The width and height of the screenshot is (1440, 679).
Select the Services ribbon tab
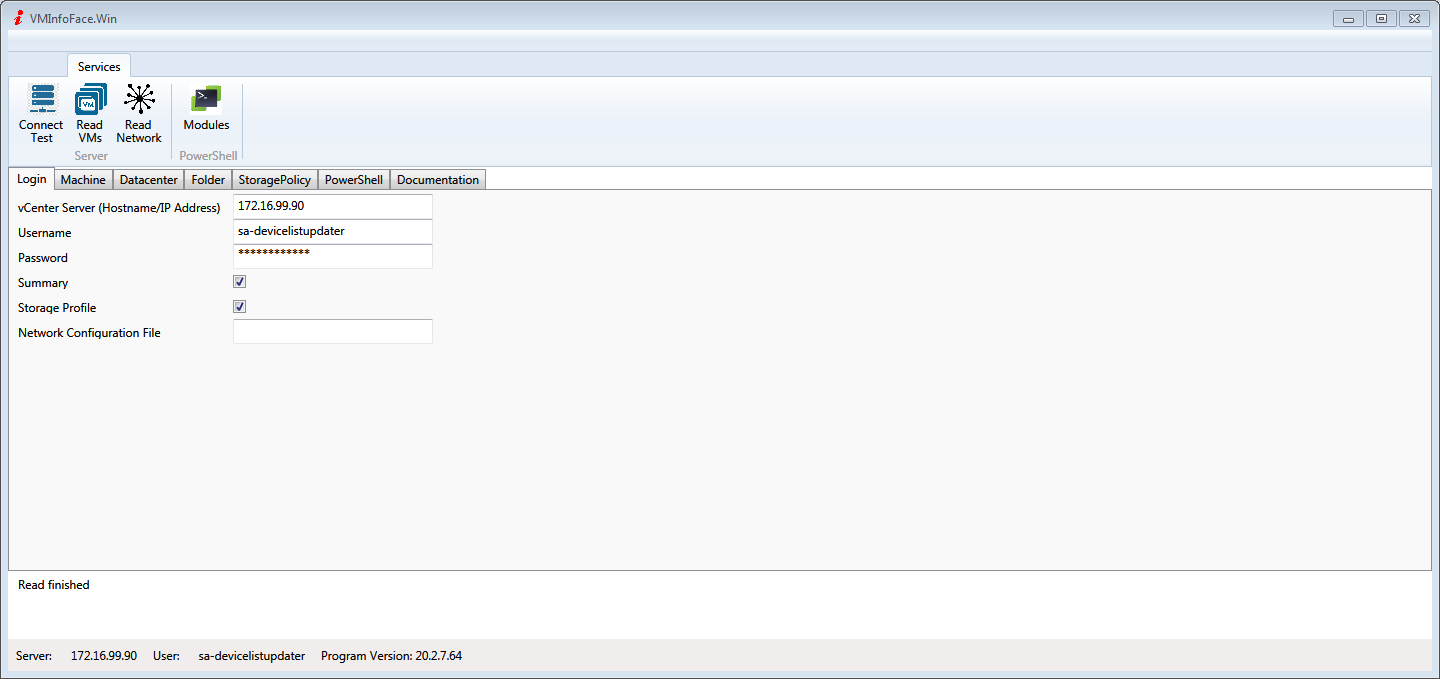point(99,66)
